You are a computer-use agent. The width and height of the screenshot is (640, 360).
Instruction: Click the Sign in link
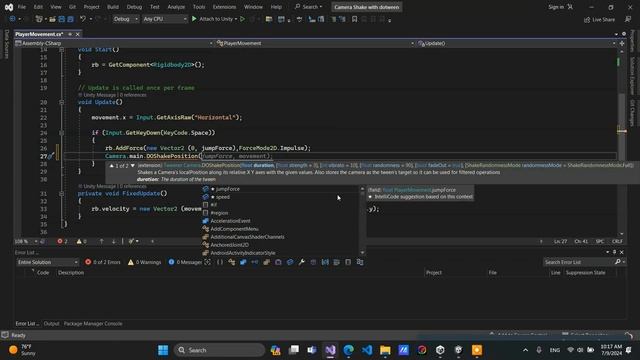point(556,7)
